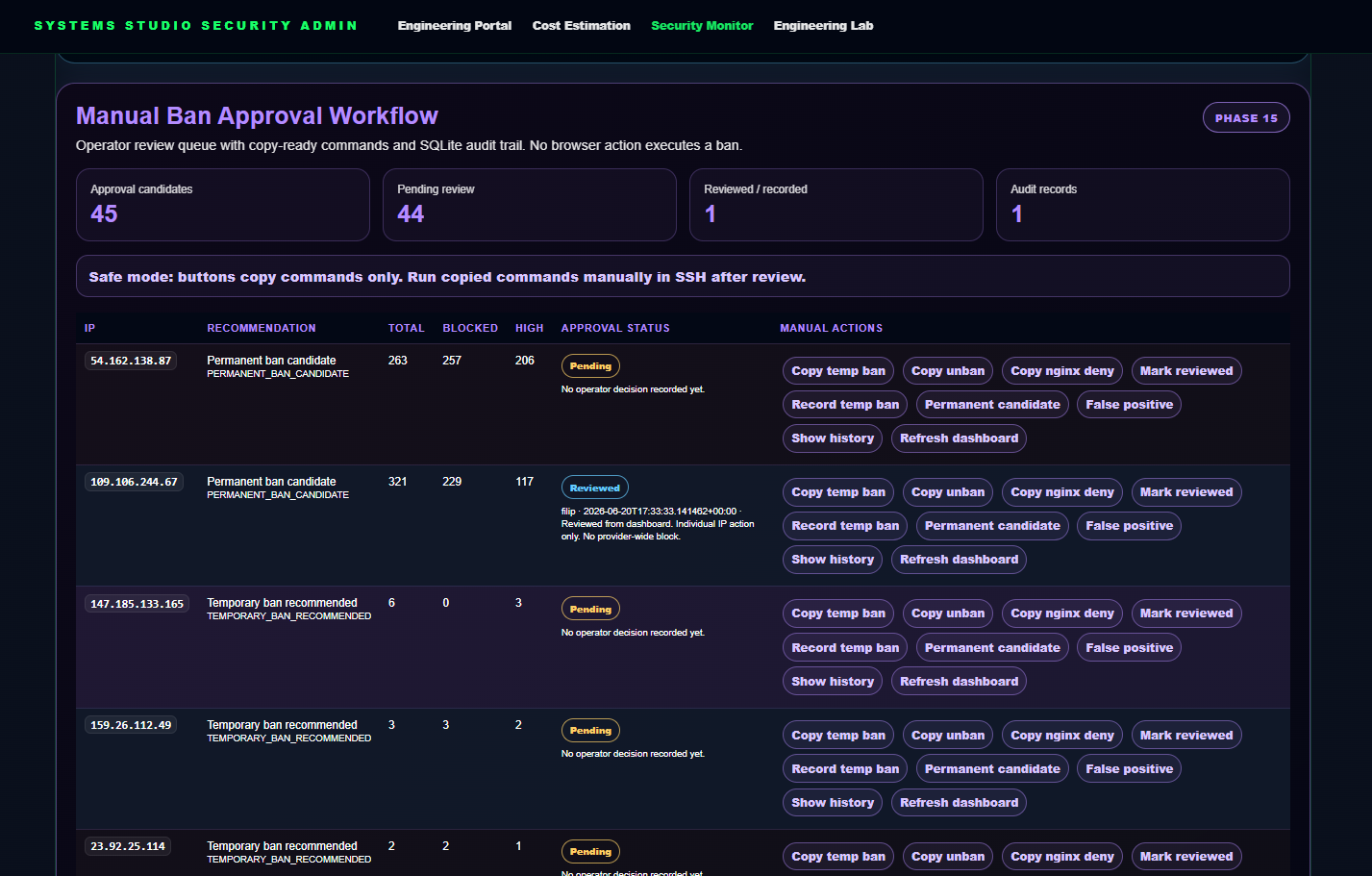
Task: Set 109.106.244.67 as permanent candidate
Action: coord(992,526)
